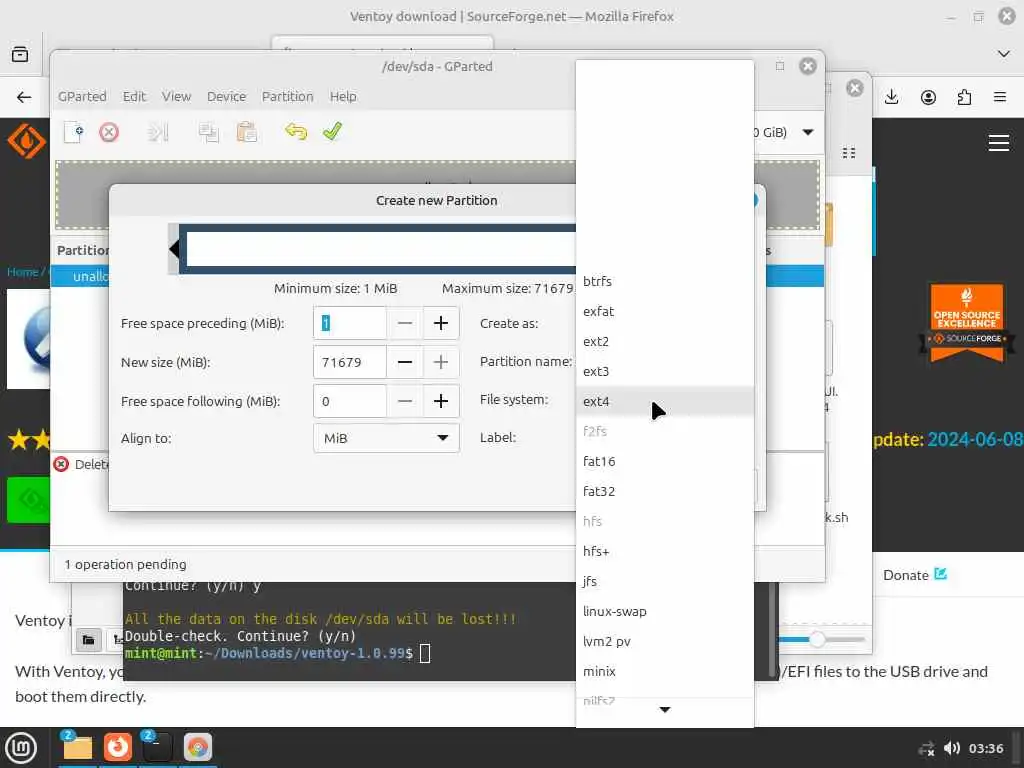Click the Donate link on SourceForge
This screenshot has height=768, width=1024.
point(915,575)
